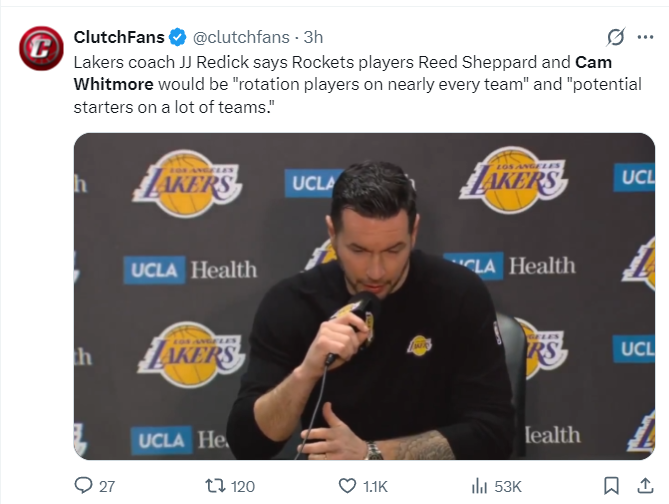Like the post with the heart icon
The height and width of the screenshot is (504, 669).
pos(347,486)
